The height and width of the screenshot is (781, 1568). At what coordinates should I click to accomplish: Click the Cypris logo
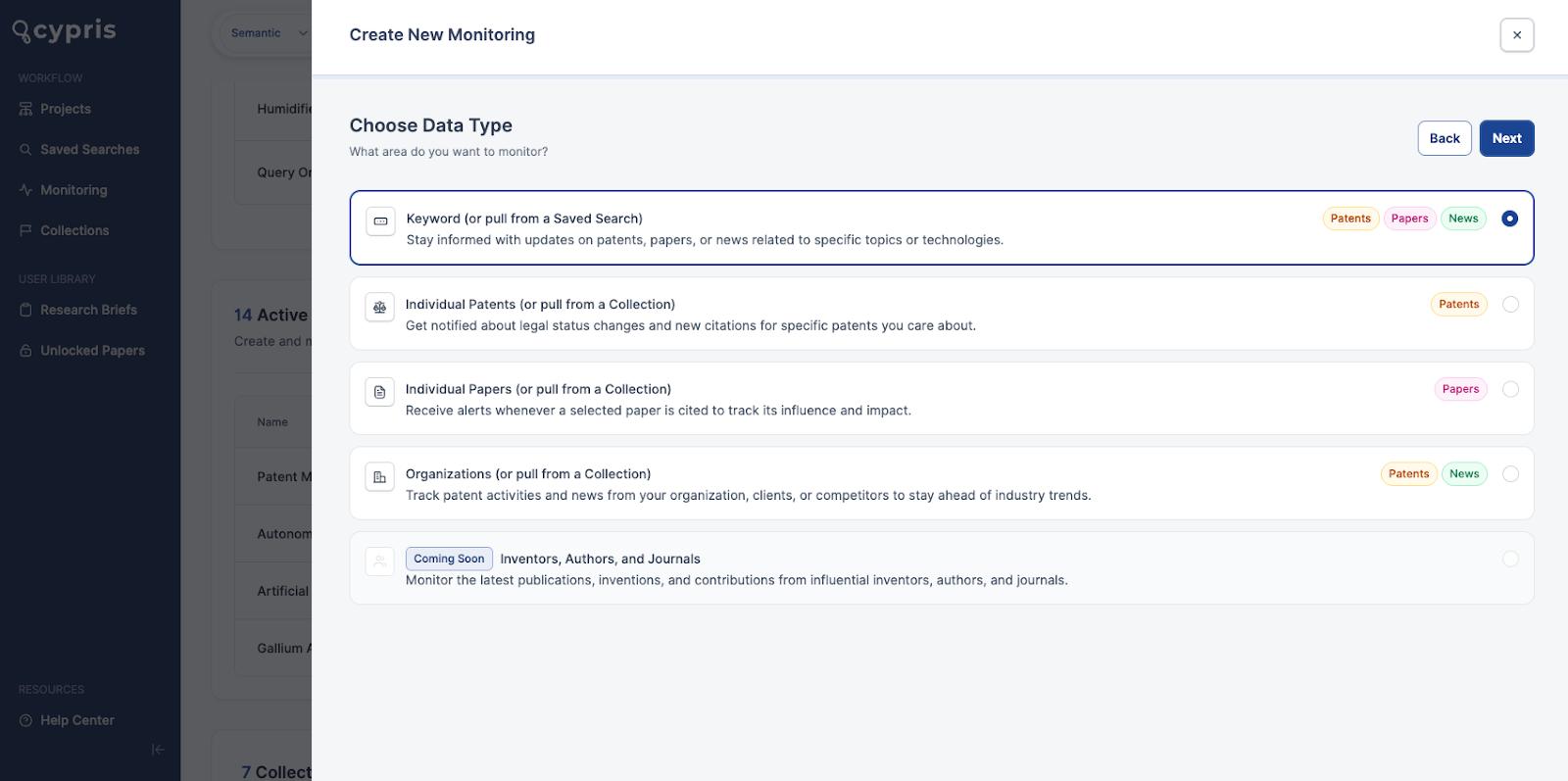[x=65, y=31]
